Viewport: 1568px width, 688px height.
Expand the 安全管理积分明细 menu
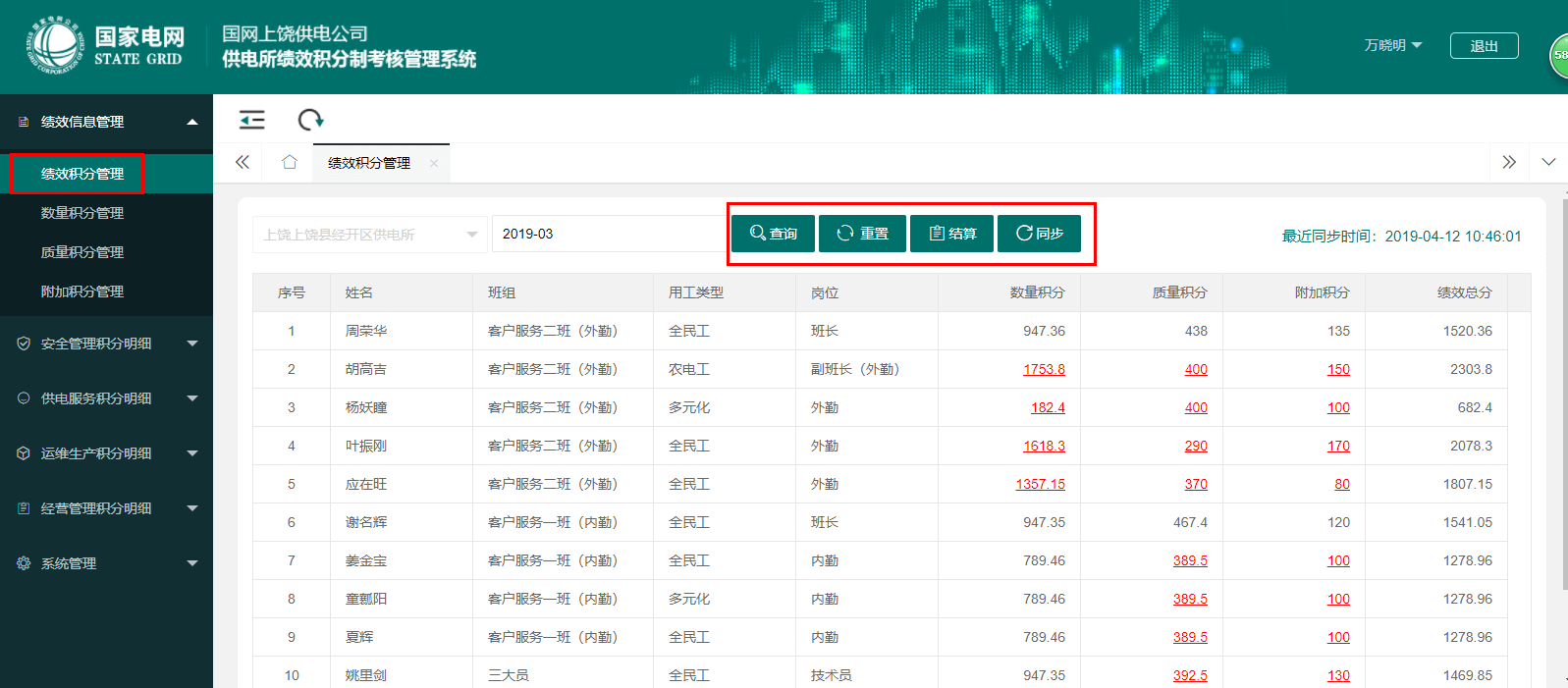click(x=192, y=344)
